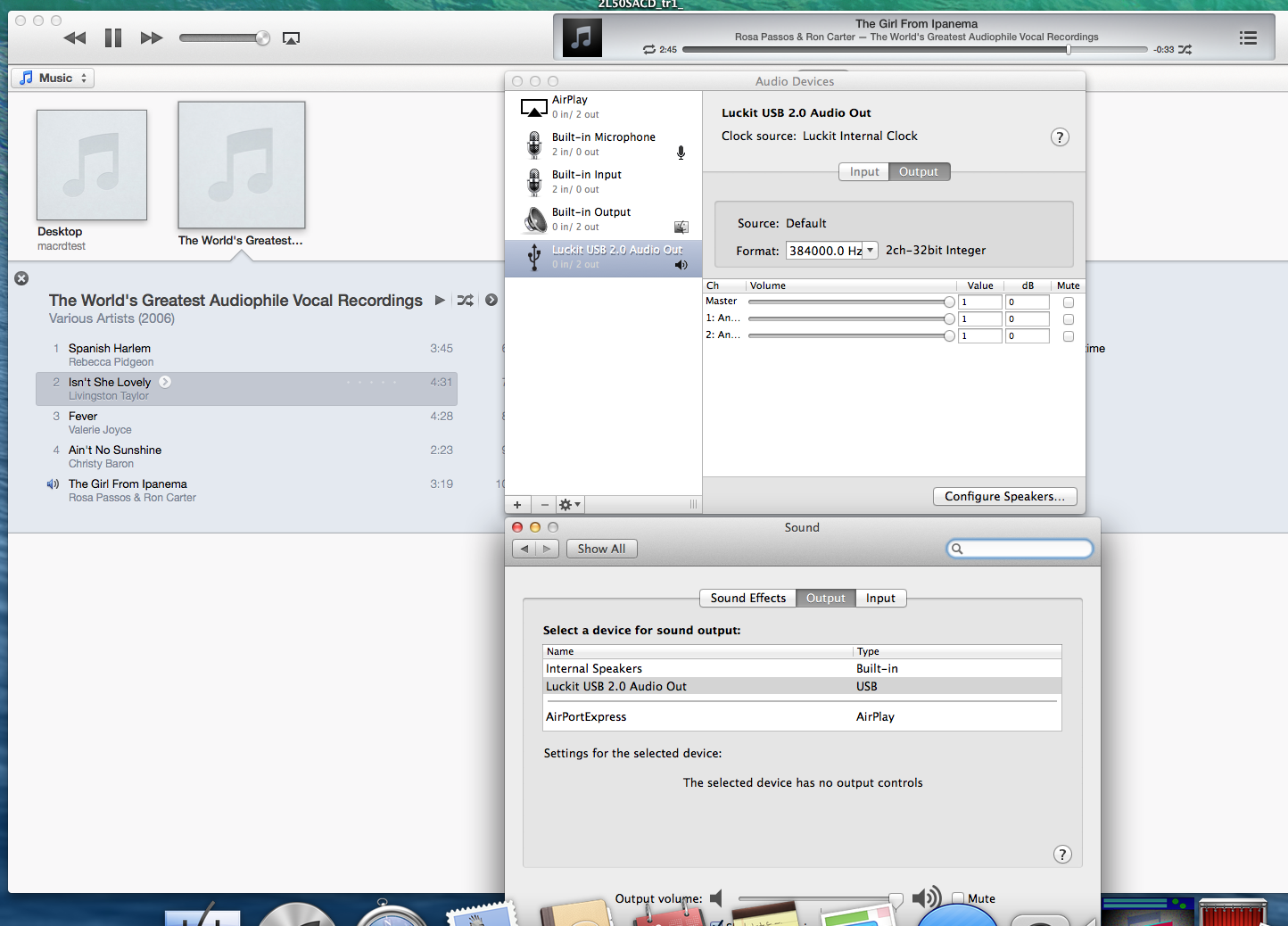
Task: Select Luckit USB 2.0 Audio Out in Audio Devices
Action: [603, 258]
